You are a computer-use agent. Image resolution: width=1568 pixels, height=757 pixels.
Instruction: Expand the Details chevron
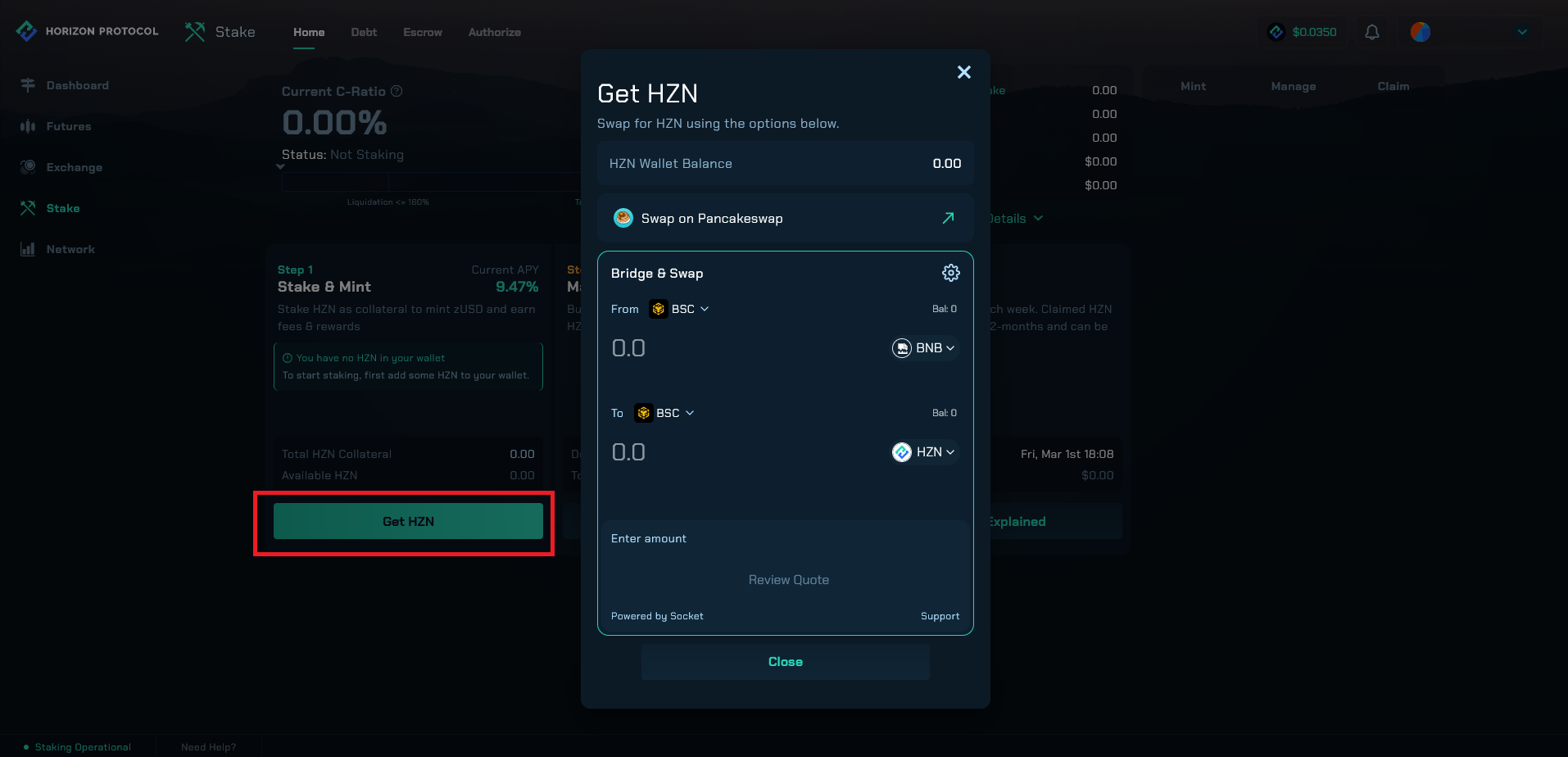pos(1039,218)
